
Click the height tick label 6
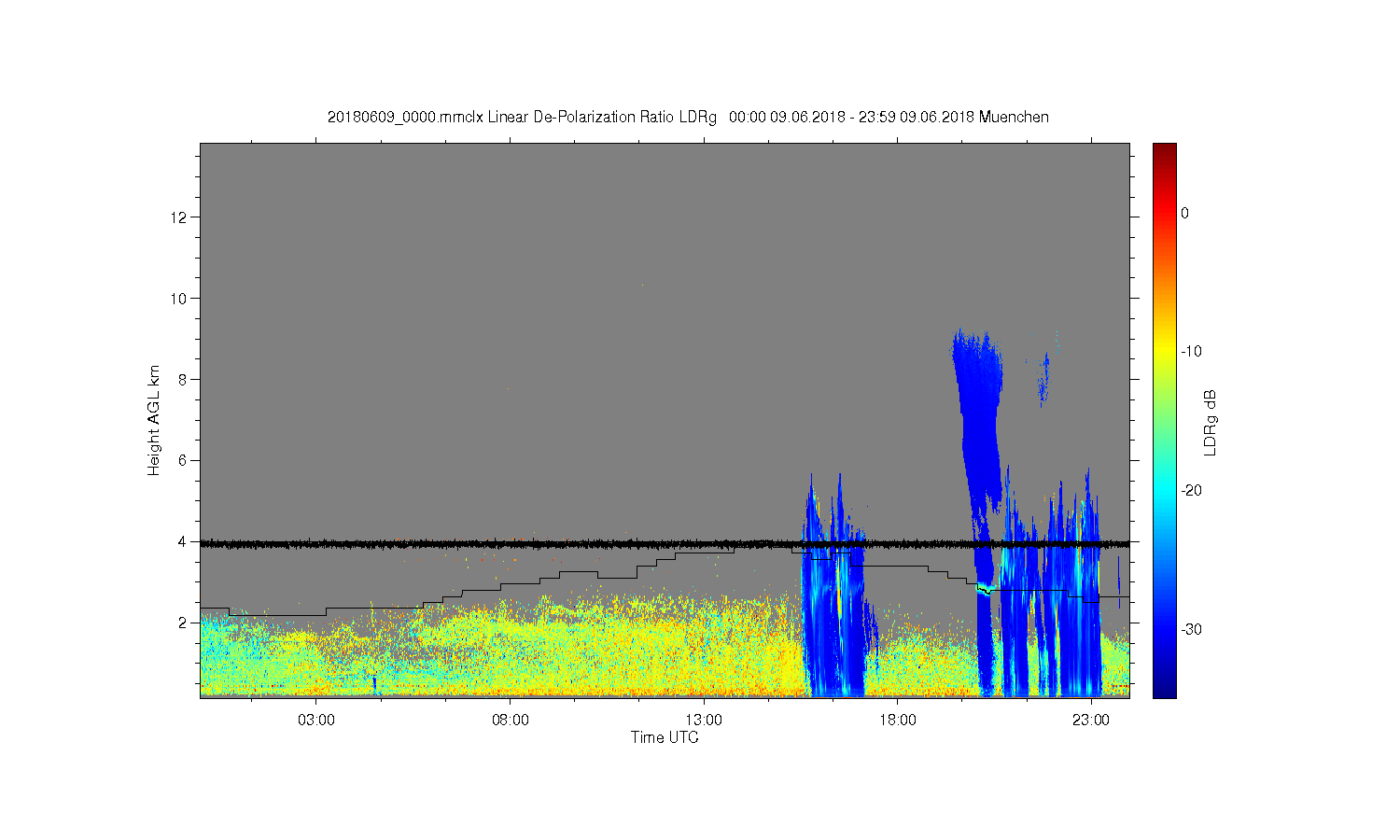pyautogui.click(x=183, y=460)
